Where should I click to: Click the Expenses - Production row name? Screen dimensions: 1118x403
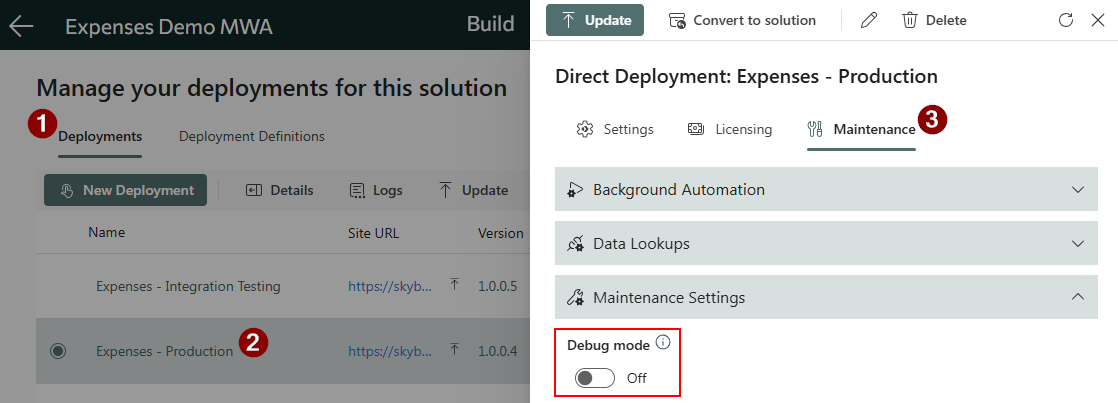[x=165, y=351]
